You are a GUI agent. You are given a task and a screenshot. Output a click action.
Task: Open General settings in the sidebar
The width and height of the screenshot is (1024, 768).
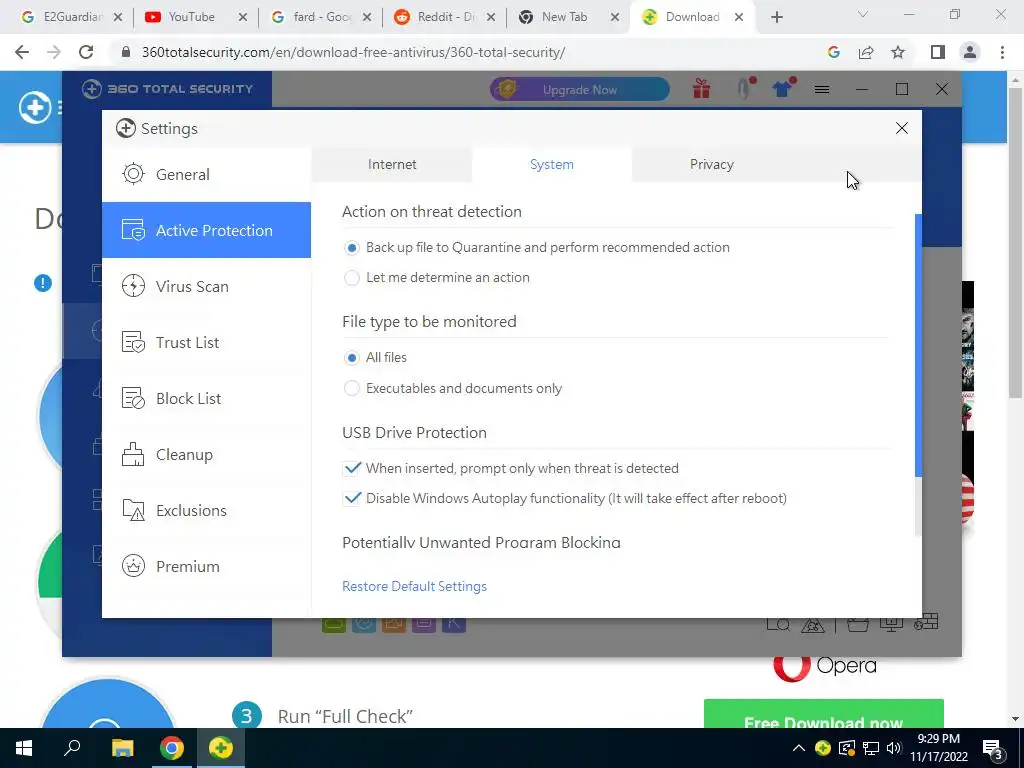(206, 174)
